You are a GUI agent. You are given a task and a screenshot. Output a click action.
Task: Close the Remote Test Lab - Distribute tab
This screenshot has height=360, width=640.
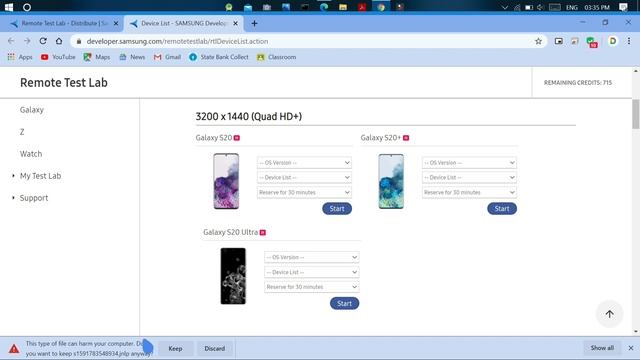116,24
